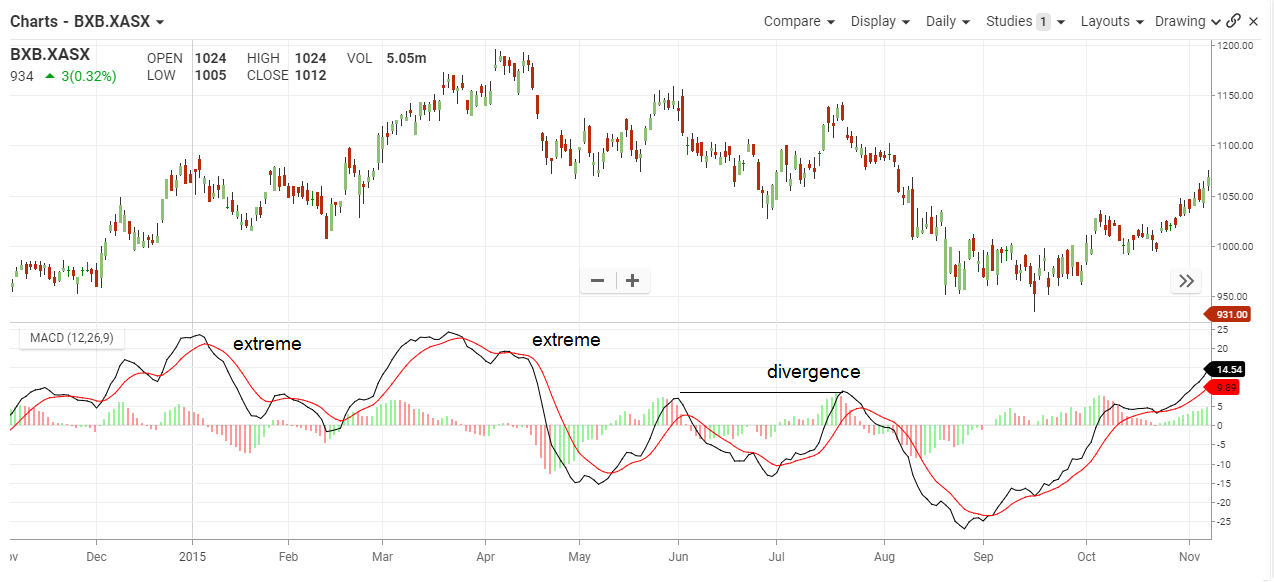Zoom in using the plus button

pos(632,281)
